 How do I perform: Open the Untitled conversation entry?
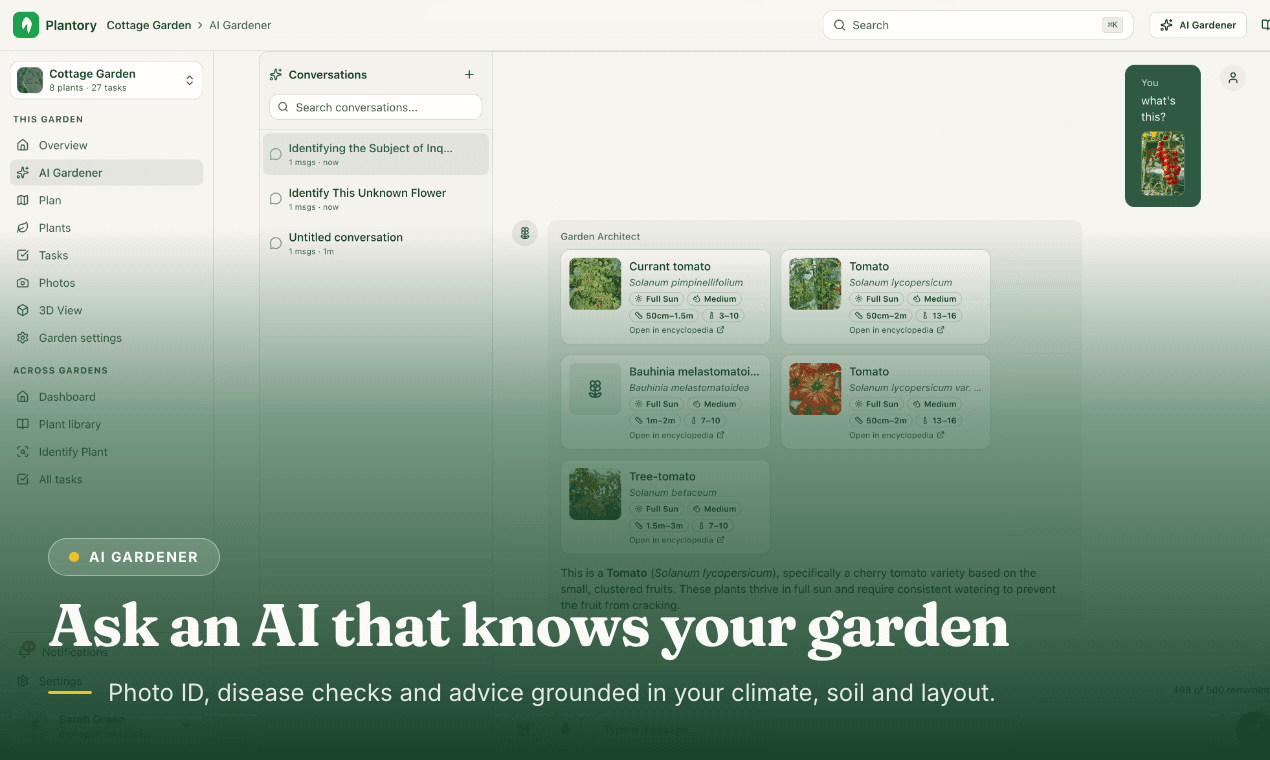pyautogui.click(x=376, y=243)
